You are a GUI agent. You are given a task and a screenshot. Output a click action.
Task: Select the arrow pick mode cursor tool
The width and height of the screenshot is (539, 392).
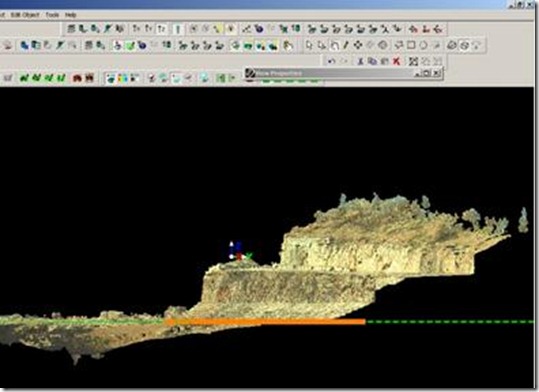click(309, 45)
